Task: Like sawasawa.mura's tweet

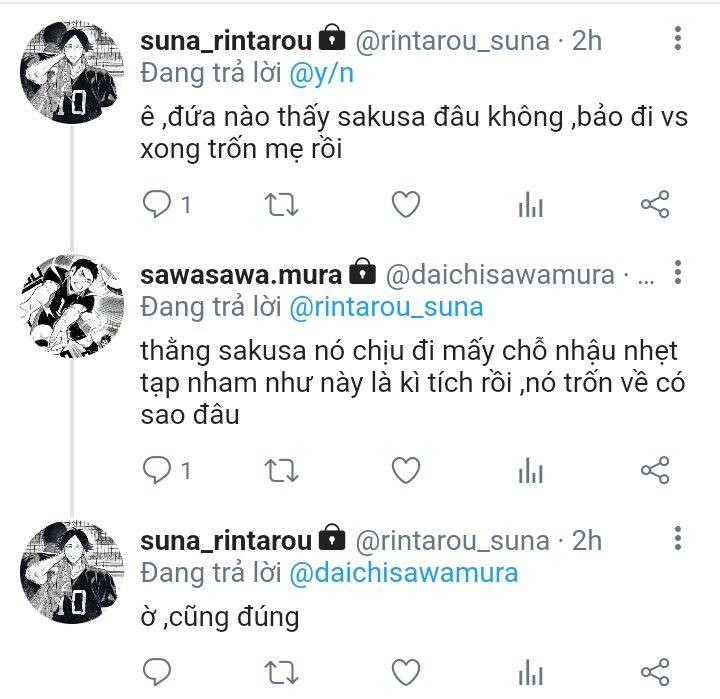Action: tap(405, 469)
